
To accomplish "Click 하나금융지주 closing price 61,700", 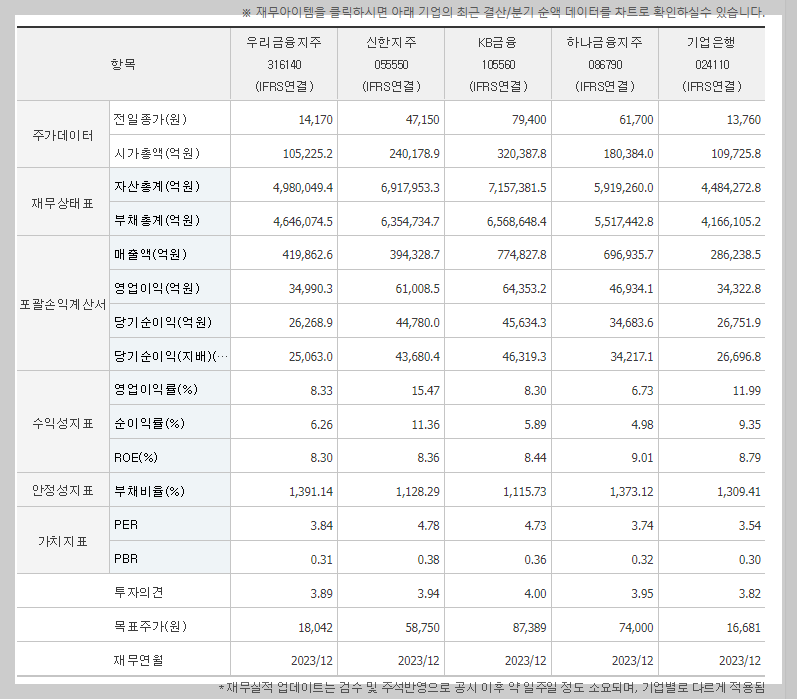I will (x=636, y=120).
